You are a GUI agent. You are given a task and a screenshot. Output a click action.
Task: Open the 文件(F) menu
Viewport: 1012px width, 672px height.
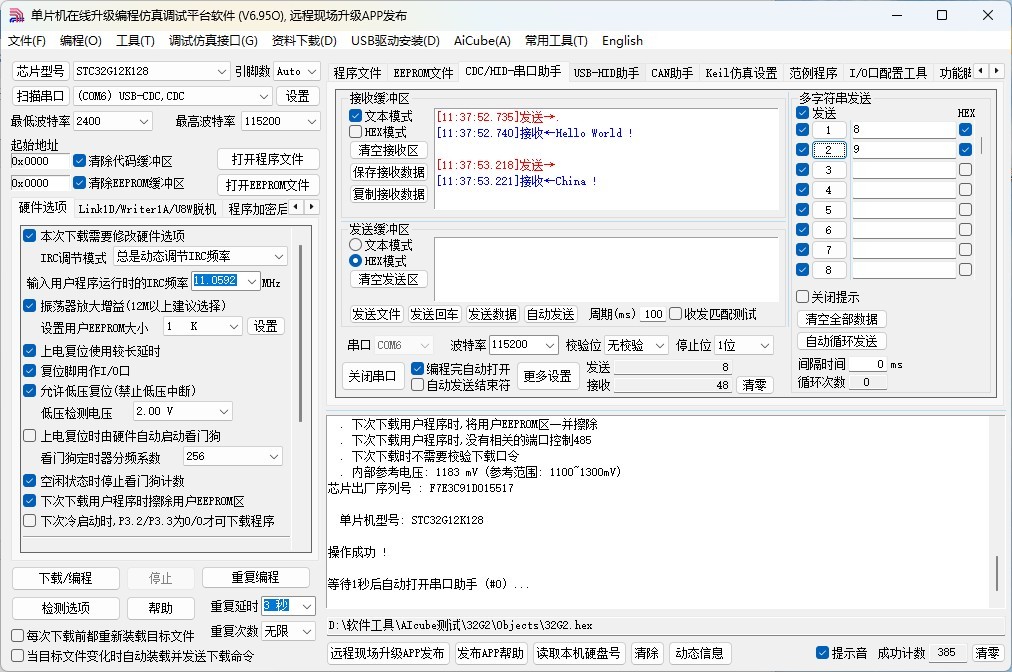(26, 41)
